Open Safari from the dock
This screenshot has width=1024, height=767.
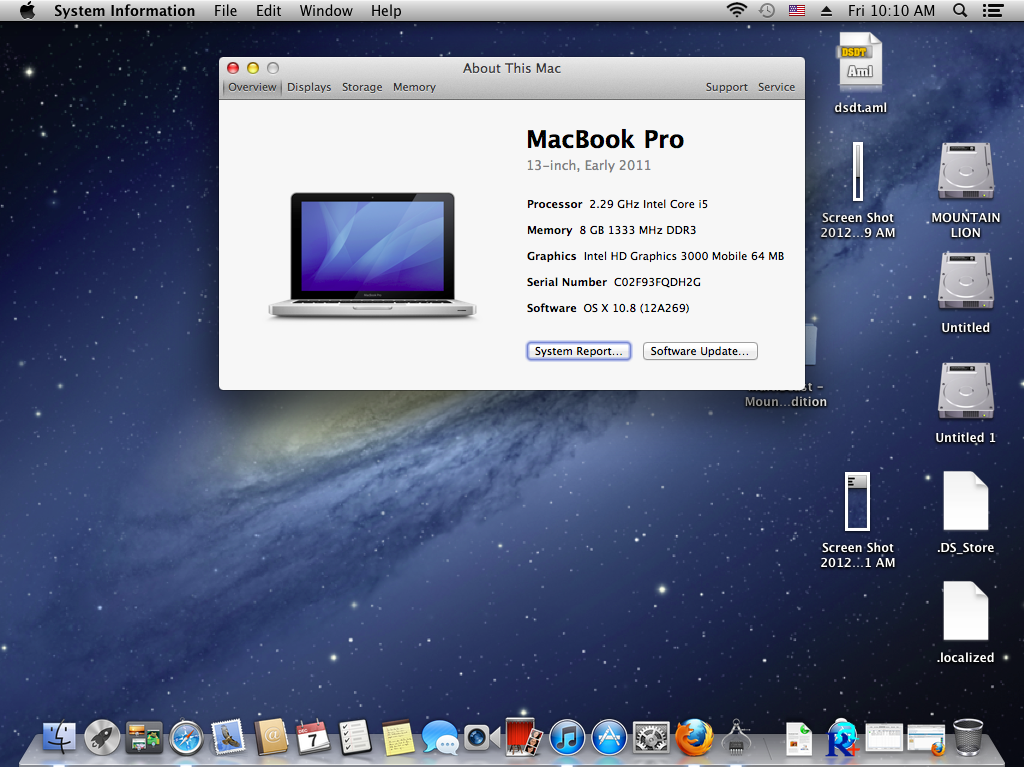(186, 738)
